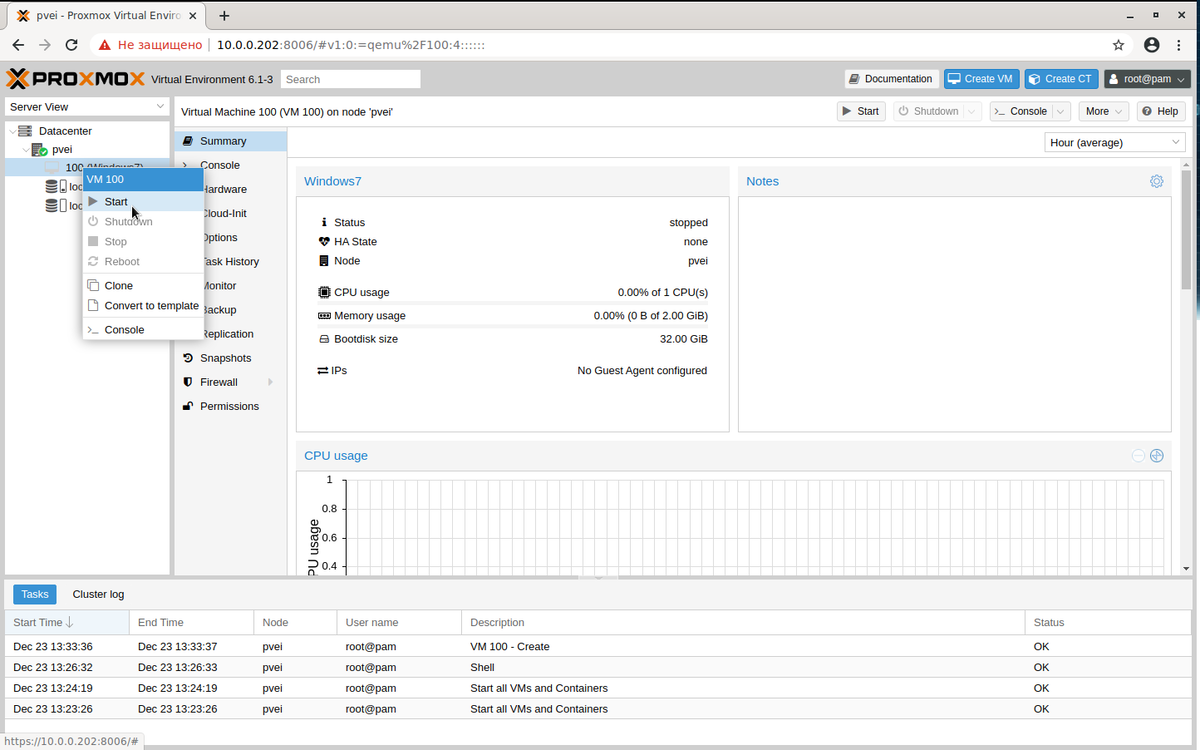Open the browser profile icon
Screen dimensions: 1200x750
tap(1151, 45)
